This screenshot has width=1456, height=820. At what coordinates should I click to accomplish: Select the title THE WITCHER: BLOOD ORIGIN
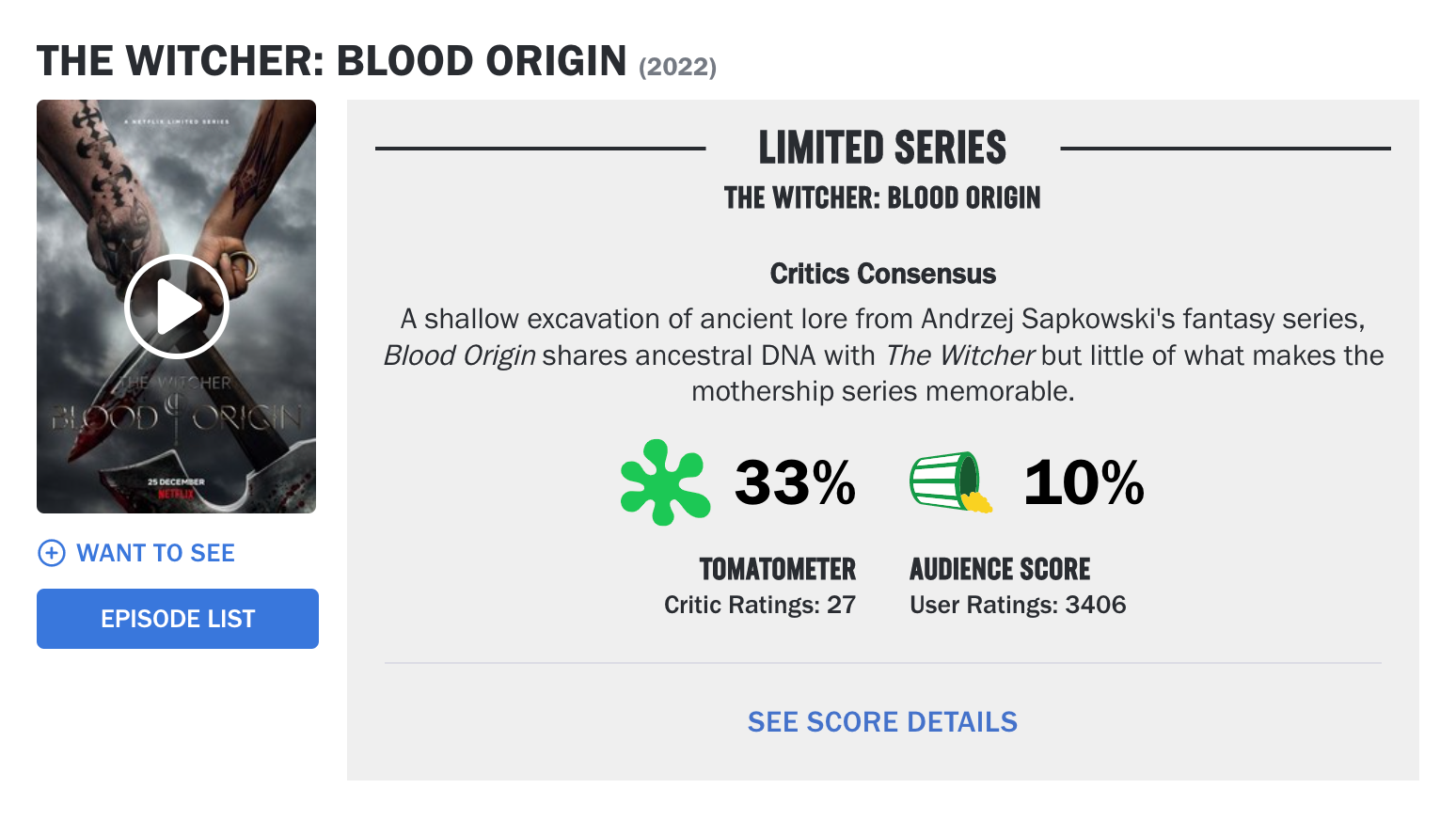pyautogui.click(x=331, y=59)
